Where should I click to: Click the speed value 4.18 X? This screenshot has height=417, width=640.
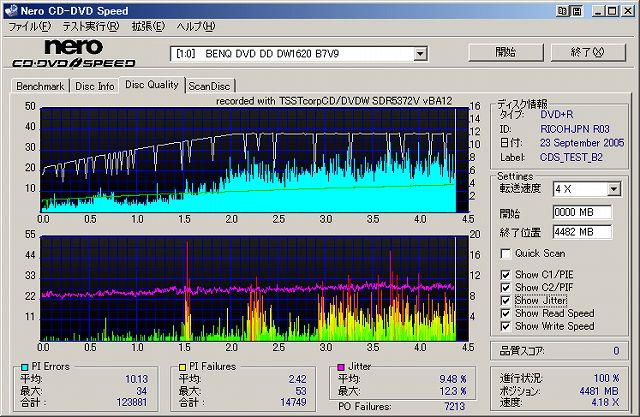point(605,402)
